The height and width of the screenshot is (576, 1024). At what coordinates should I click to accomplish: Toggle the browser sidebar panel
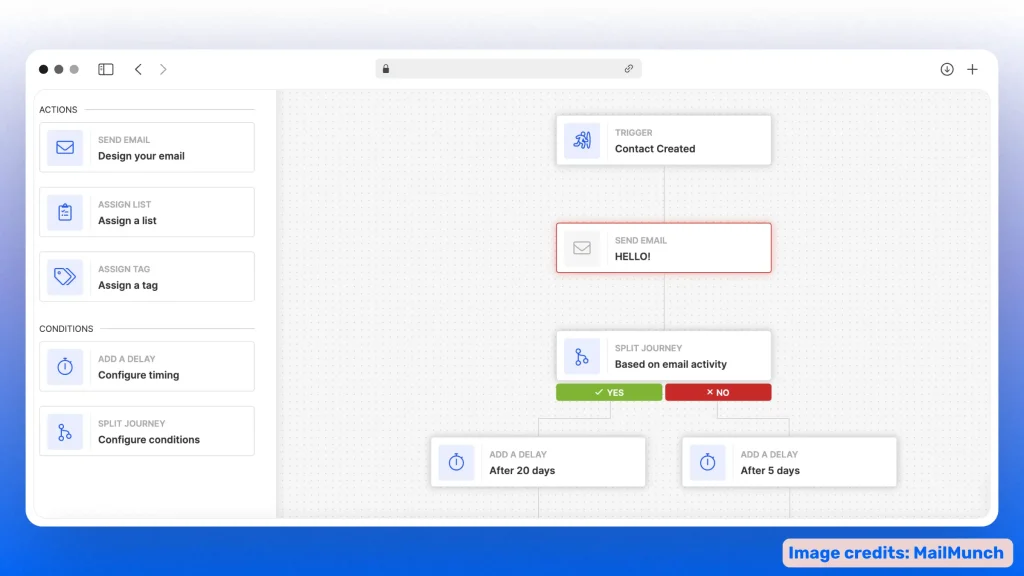tap(105, 68)
